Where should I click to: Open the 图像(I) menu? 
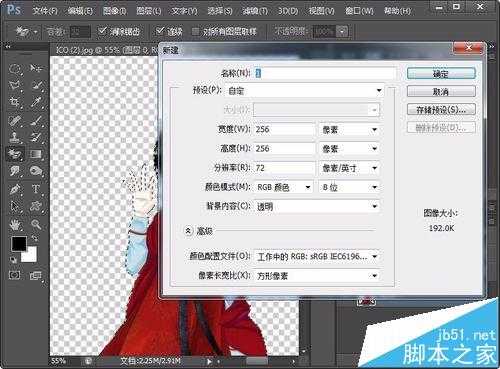[x=114, y=11]
